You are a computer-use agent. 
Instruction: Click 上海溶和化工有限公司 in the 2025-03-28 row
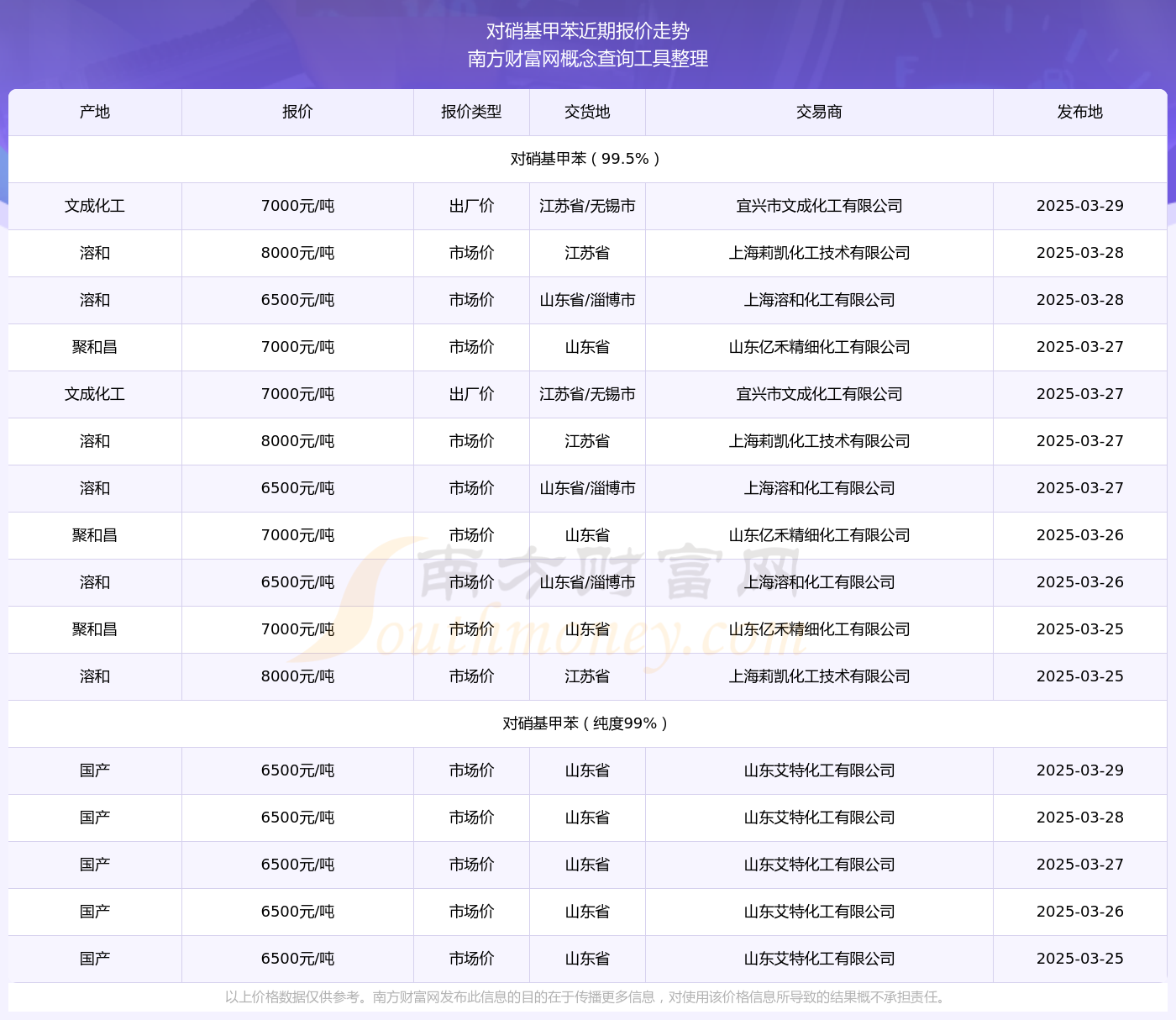(819, 300)
